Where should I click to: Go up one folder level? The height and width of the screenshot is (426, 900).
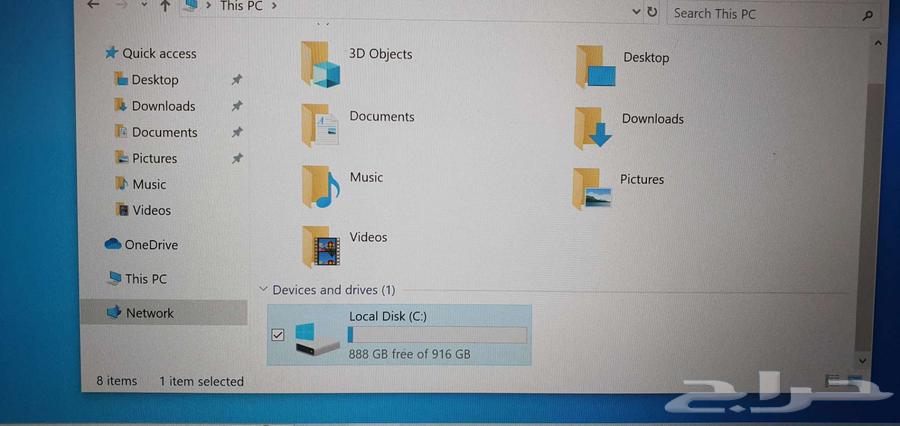click(x=165, y=6)
